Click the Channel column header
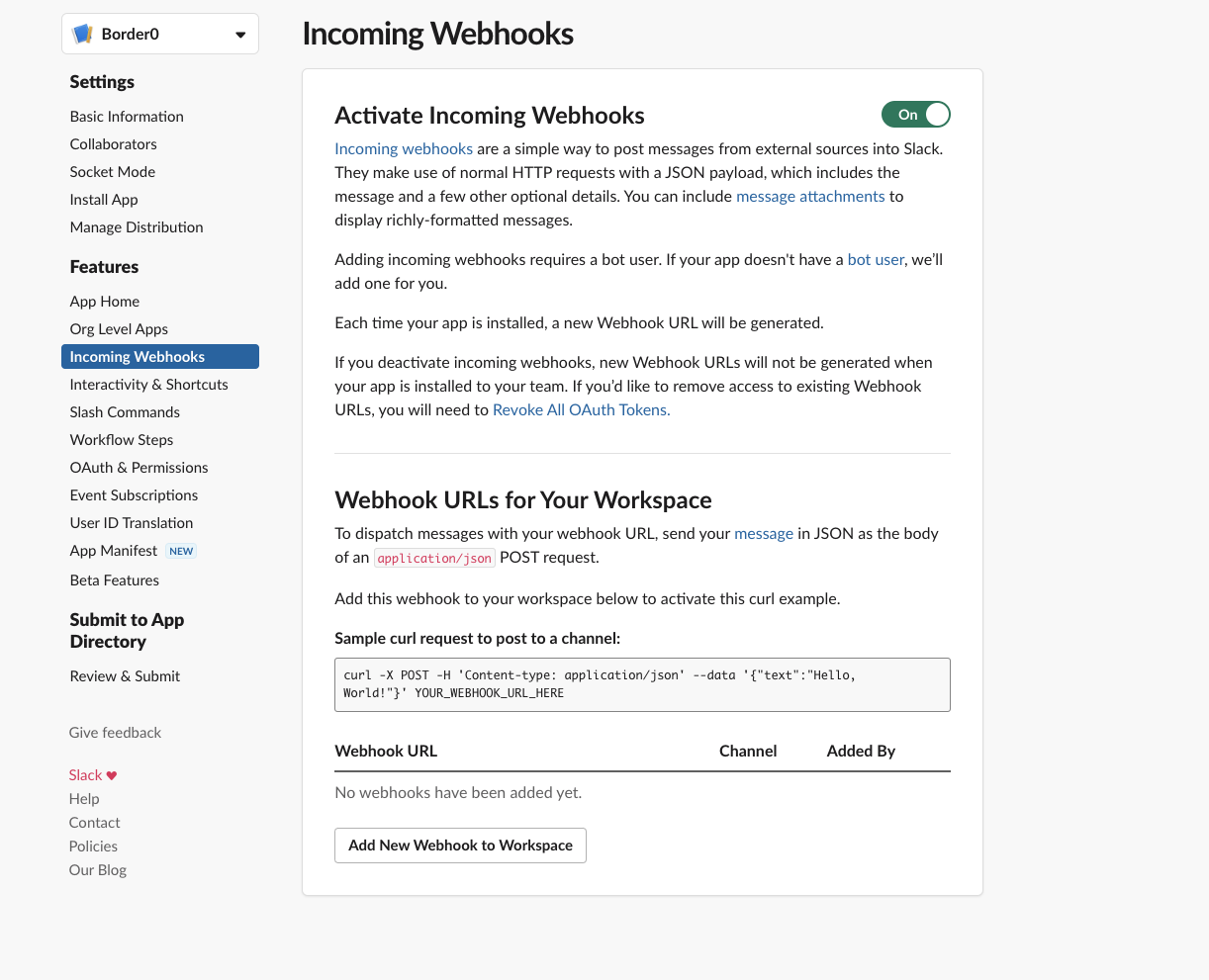The height and width of the screenshot is (980, 1209). coord(748,752)
